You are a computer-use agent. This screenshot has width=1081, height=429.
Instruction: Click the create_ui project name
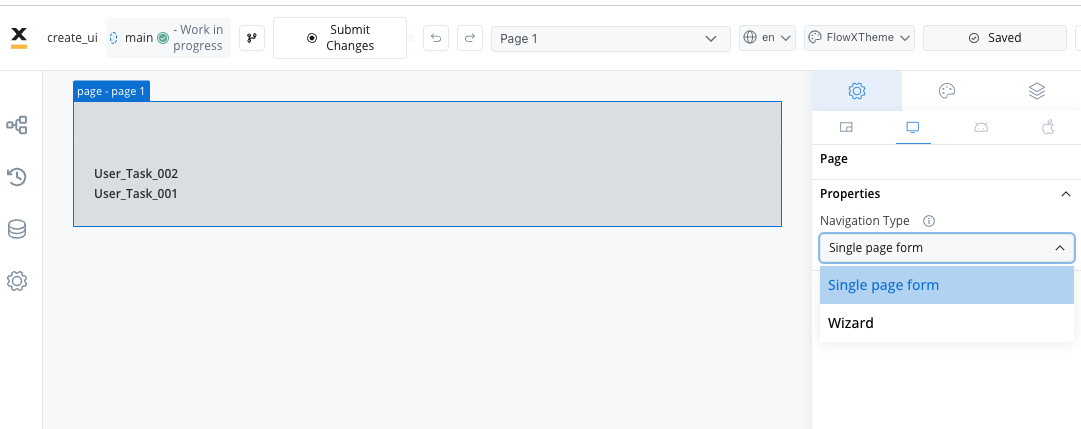[72, 38]
